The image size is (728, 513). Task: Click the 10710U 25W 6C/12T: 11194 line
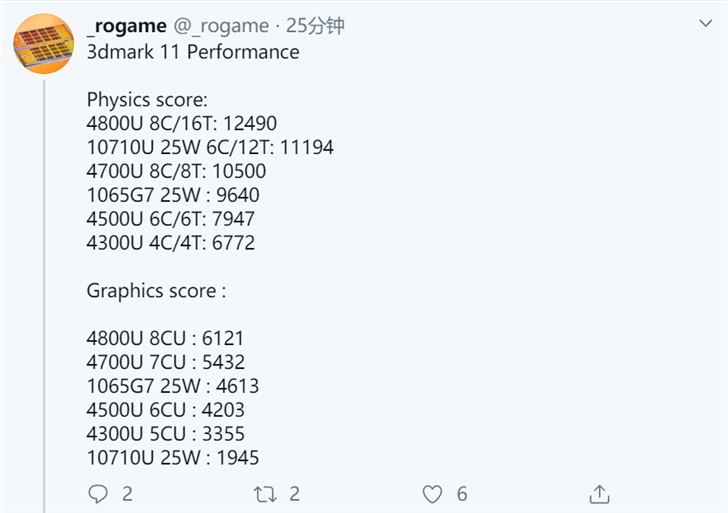(x=210, y=148)
